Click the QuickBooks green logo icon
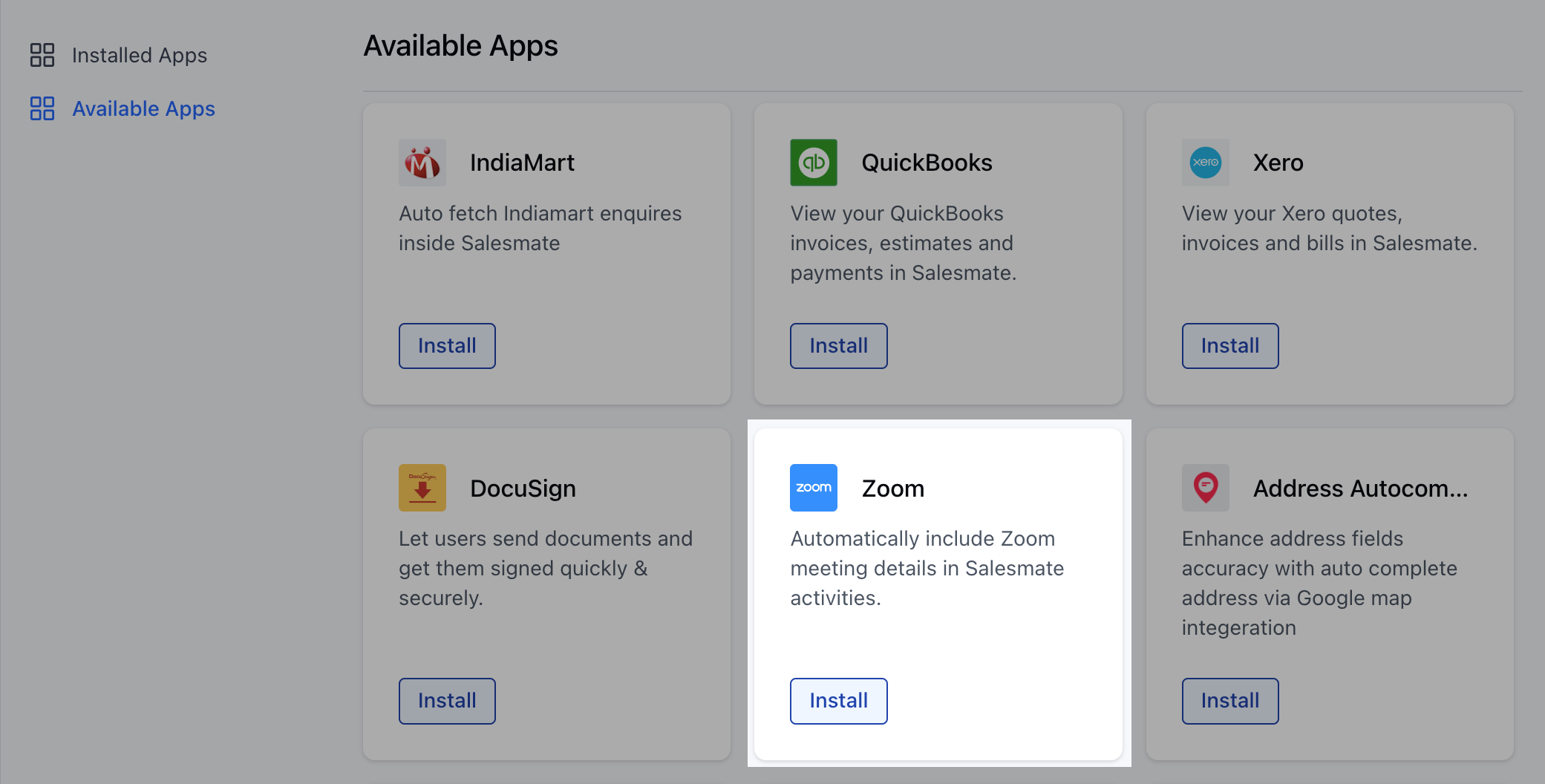The width and height of the screenshot is (1545, 784). (x=814, y=163)
